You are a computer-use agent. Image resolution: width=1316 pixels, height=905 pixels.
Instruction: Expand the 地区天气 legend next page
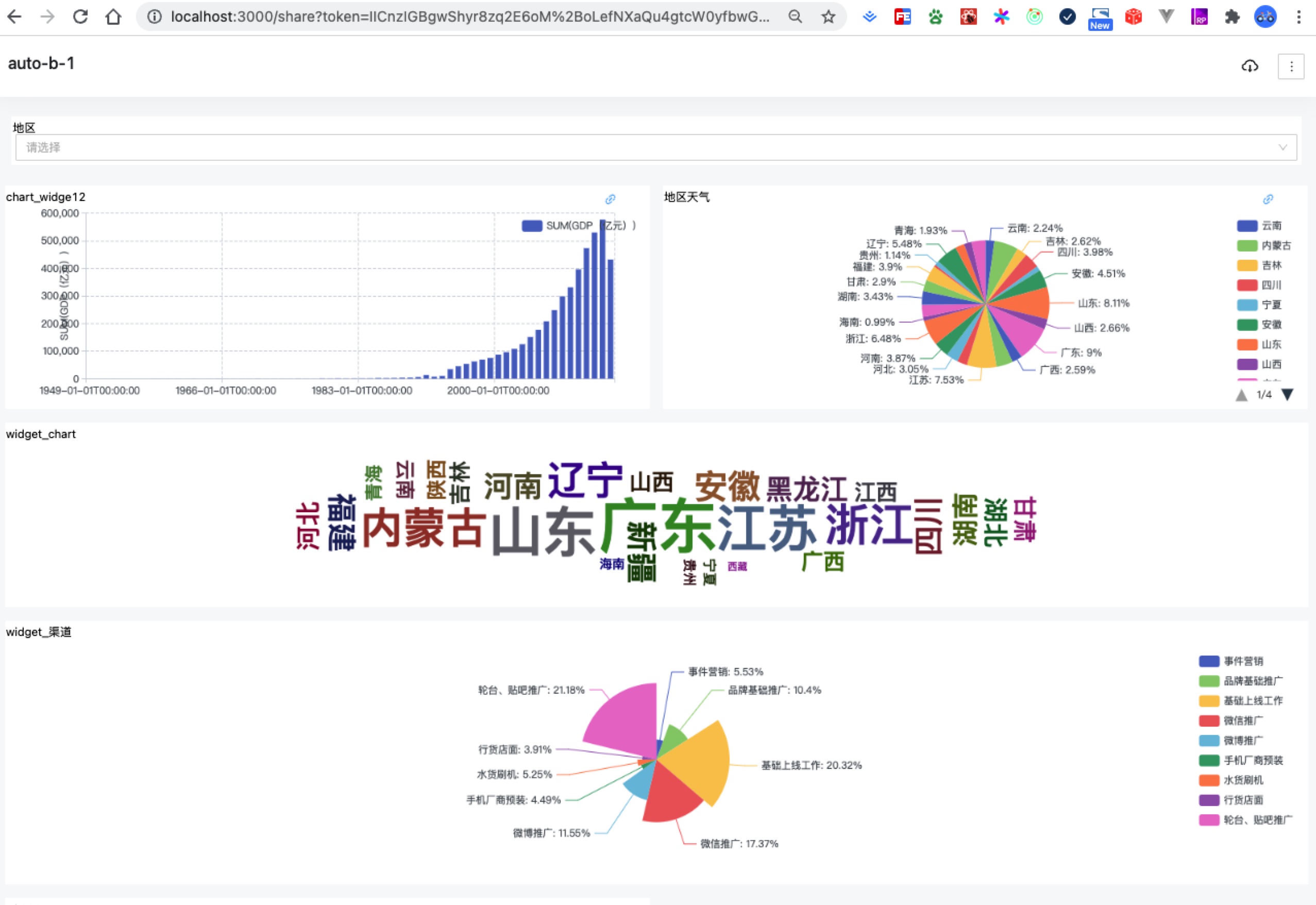[1290, 393]
